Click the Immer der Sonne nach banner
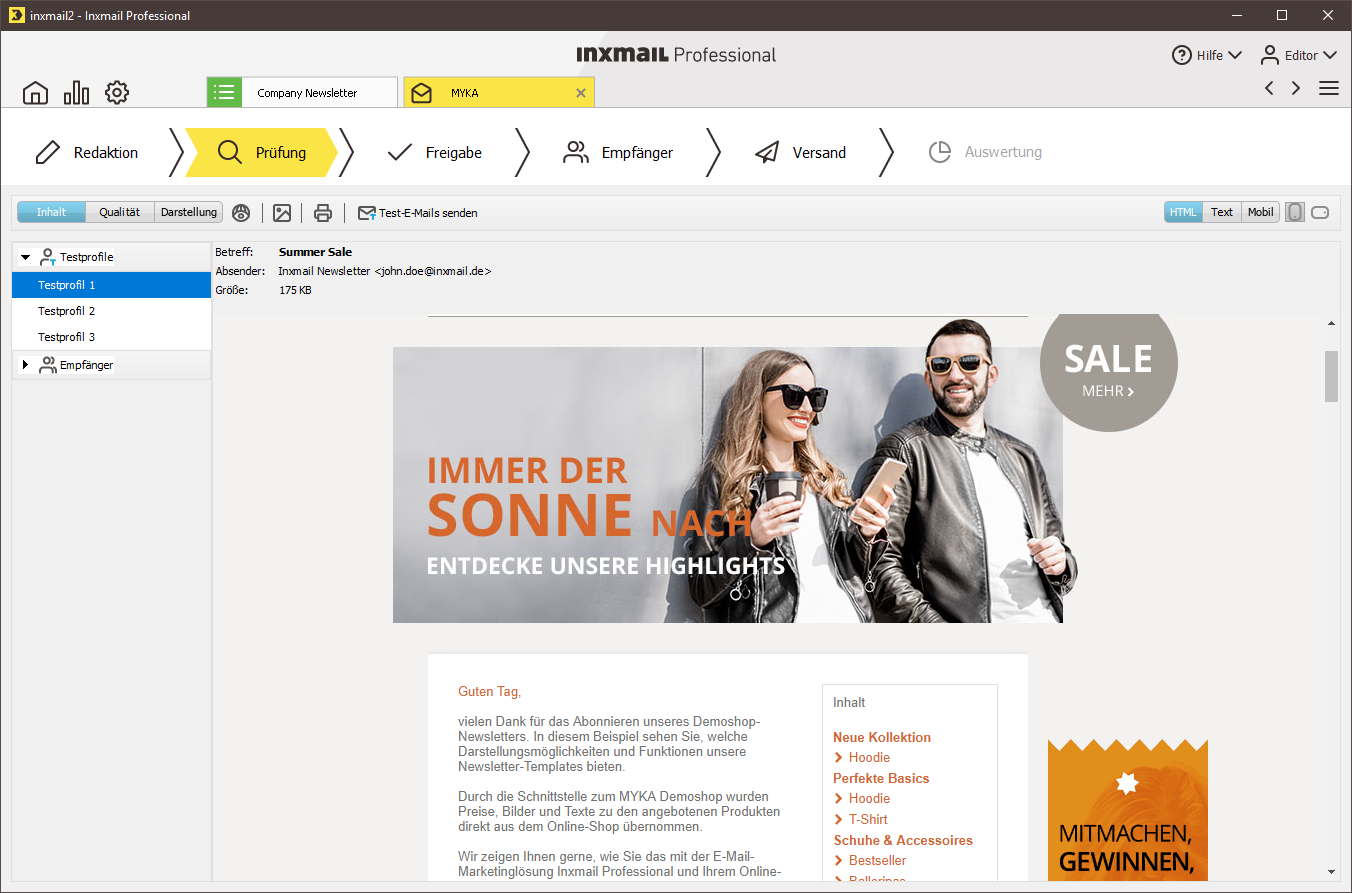Viewport: 1352px width, 893px height. [x=727, y=485]
